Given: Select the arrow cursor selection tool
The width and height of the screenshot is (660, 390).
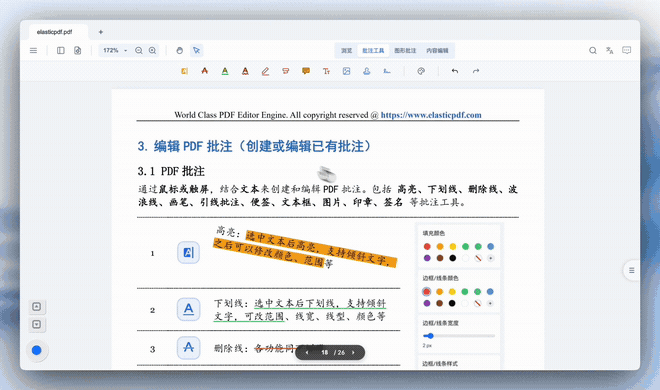Looking at the screenshot, I should tap(197, 50).
